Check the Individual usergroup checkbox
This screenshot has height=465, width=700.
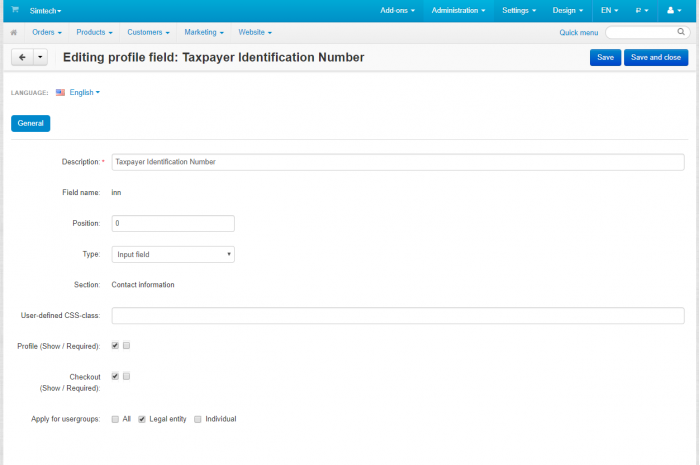[198, 419]
